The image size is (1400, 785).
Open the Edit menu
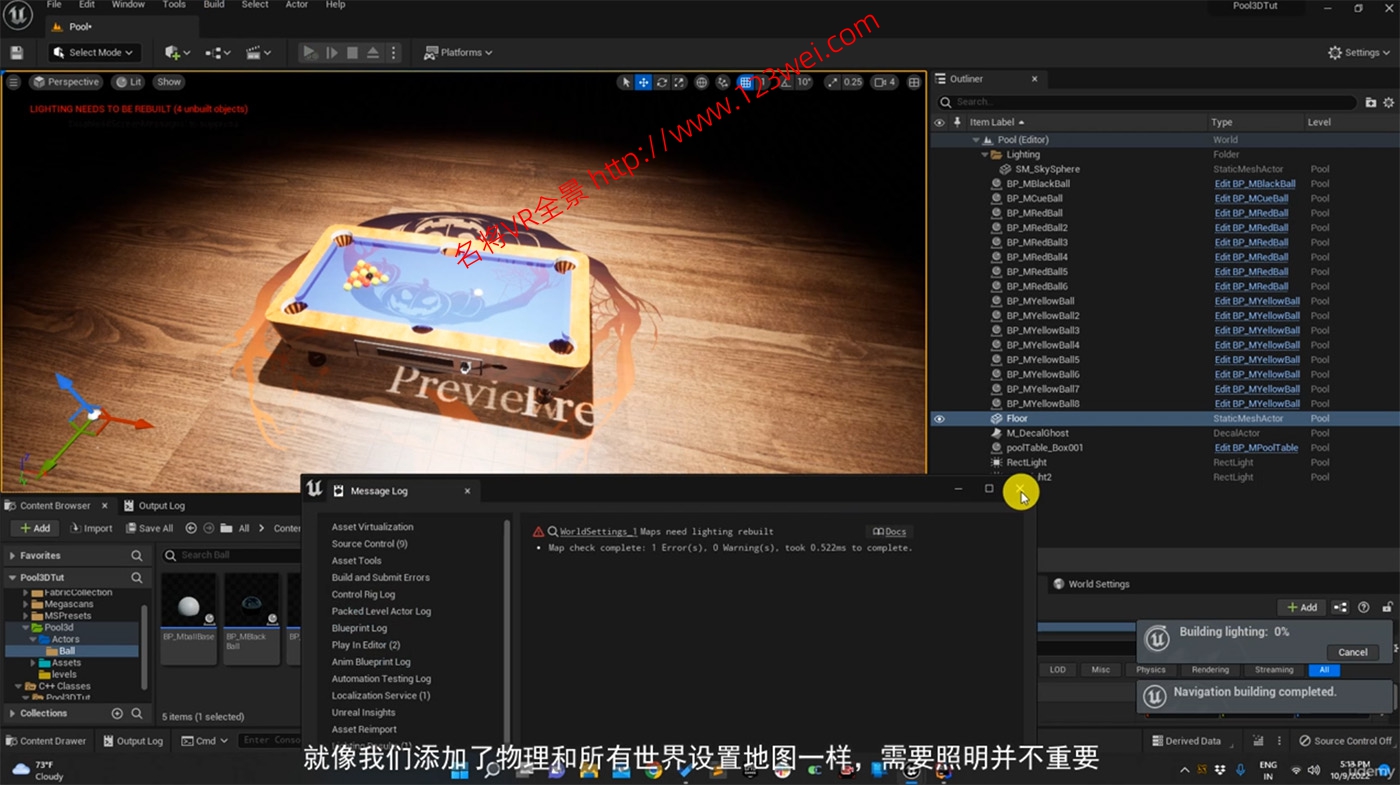coord(86,5)
